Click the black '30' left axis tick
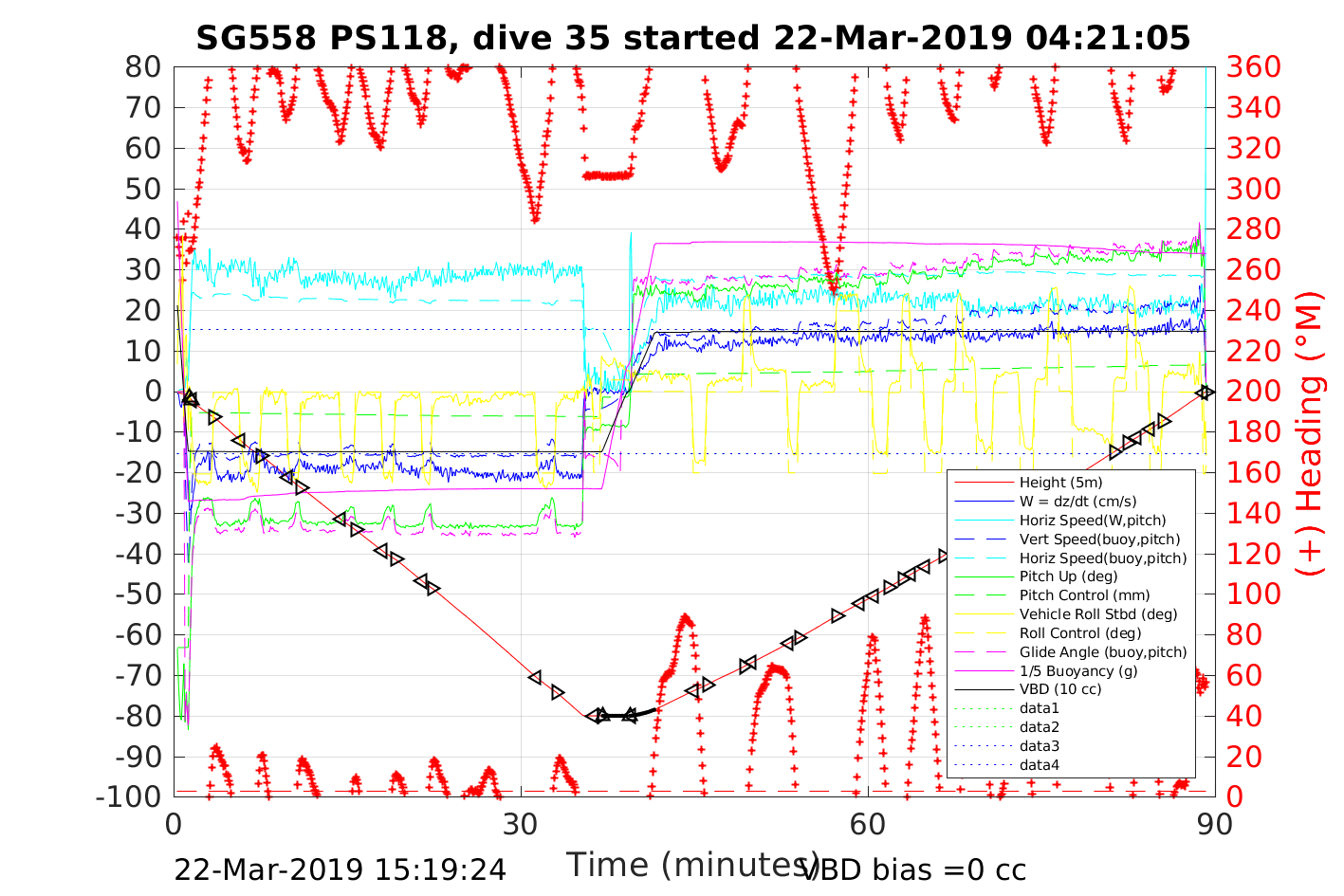 coord(145,269)
